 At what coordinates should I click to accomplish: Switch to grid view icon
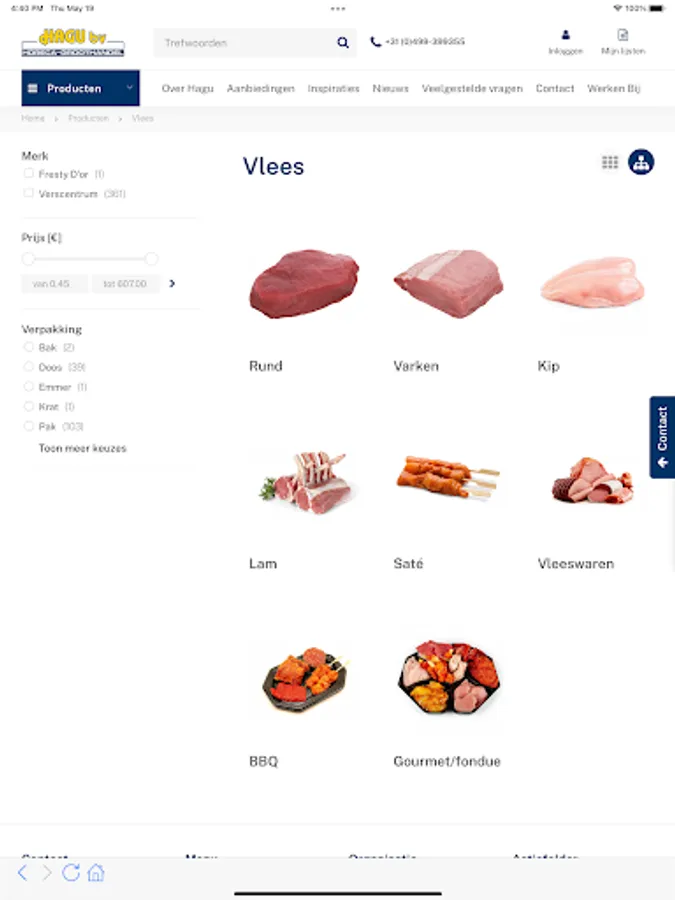(x=610, y=162)
